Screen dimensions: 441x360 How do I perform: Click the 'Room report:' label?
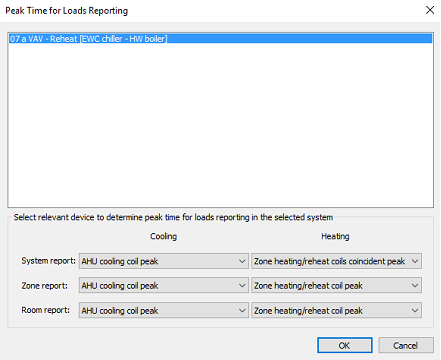(x=46, y=310)
